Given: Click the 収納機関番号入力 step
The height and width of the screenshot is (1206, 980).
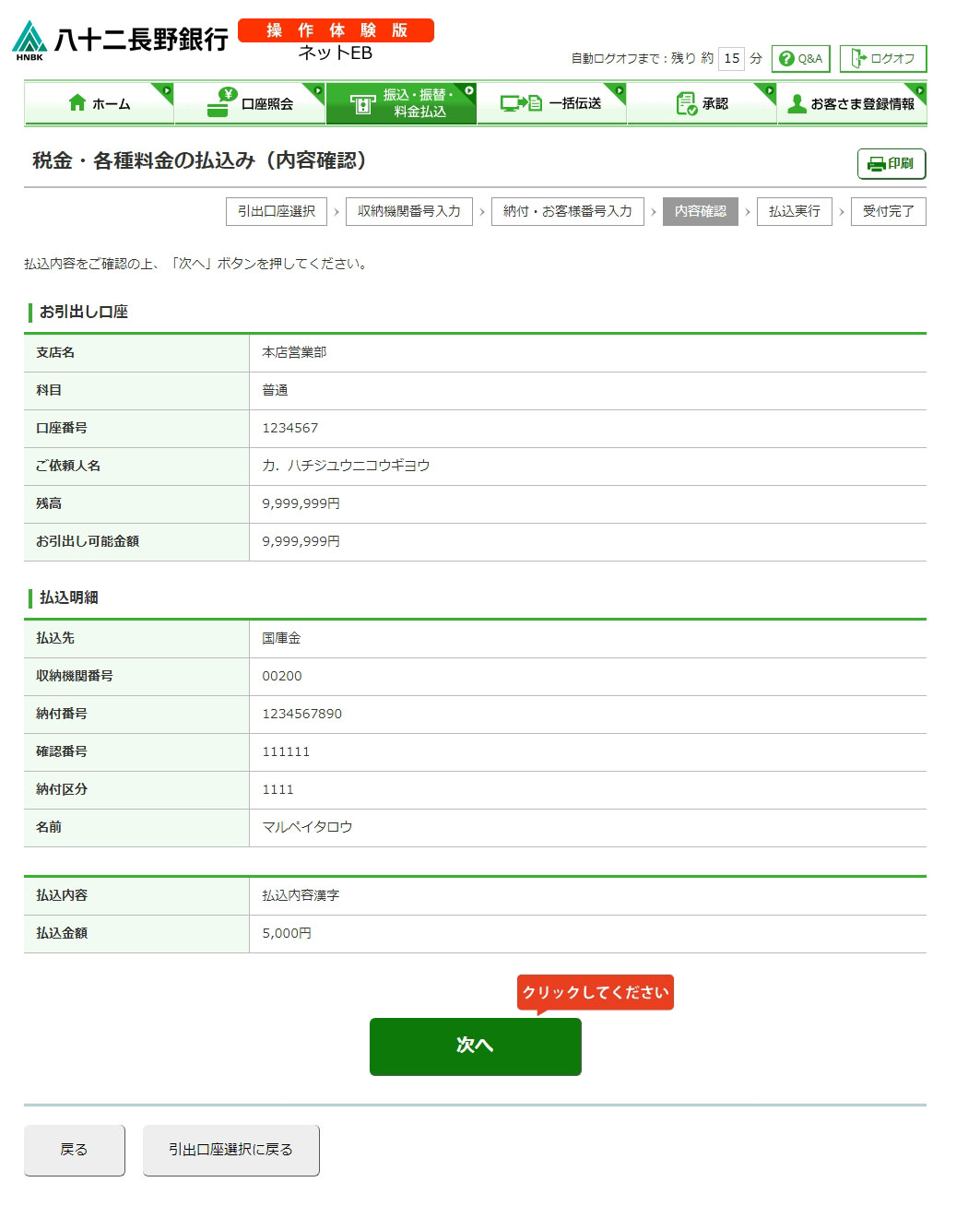Looking at the screenshot, I should pyautogui.click(x=409, y=211).
